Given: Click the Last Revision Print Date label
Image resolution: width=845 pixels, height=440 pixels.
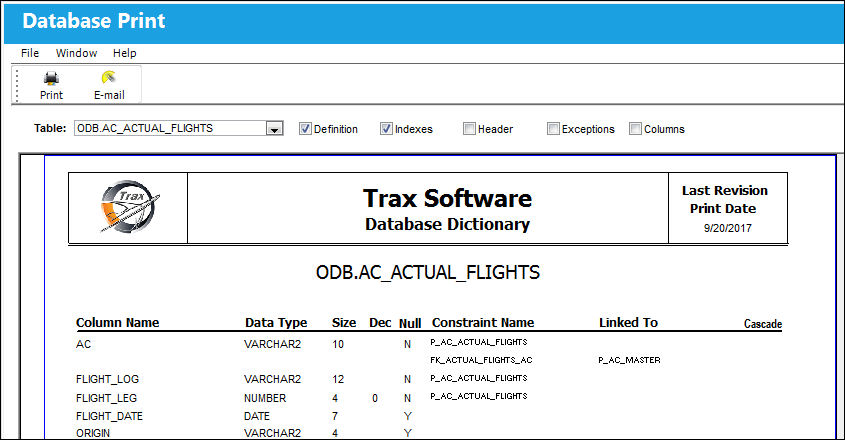Looking at the screenshot, I should [724, 200].
